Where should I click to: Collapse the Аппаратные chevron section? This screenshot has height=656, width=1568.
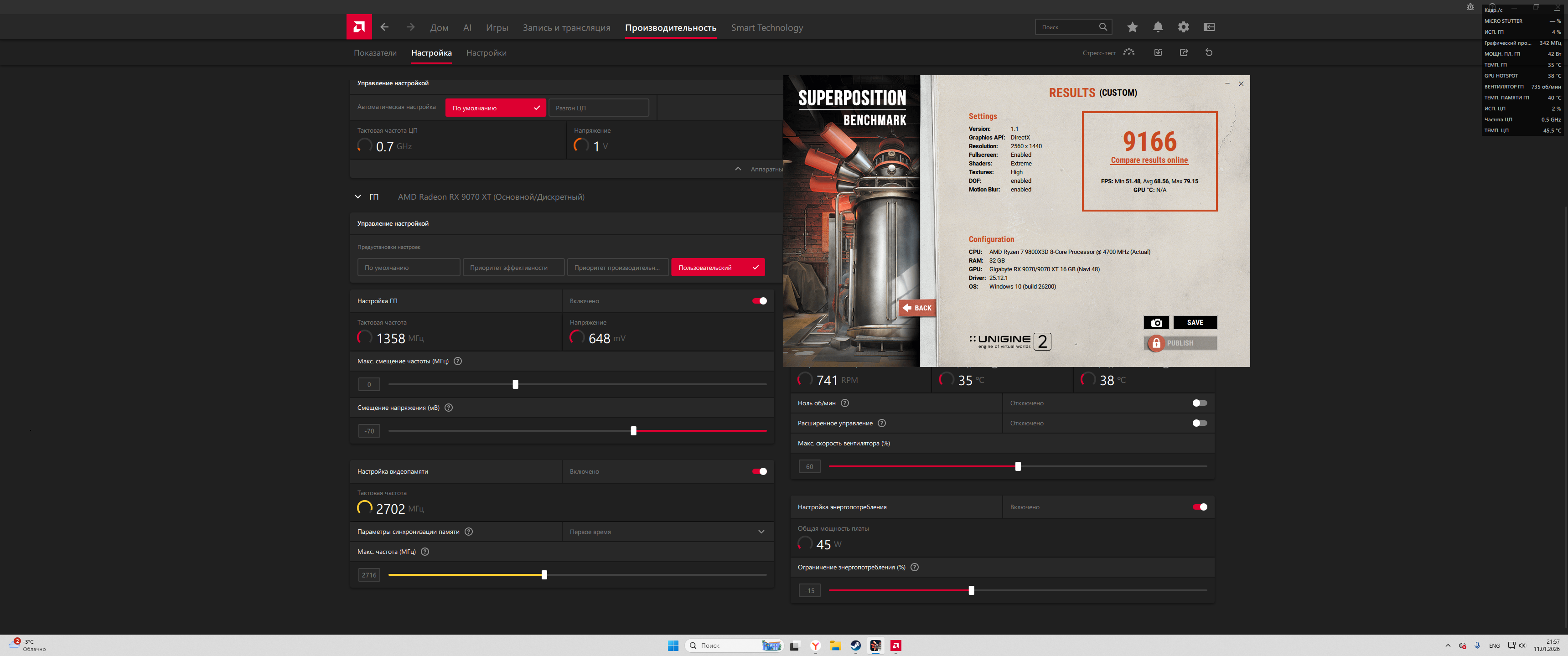738,169
